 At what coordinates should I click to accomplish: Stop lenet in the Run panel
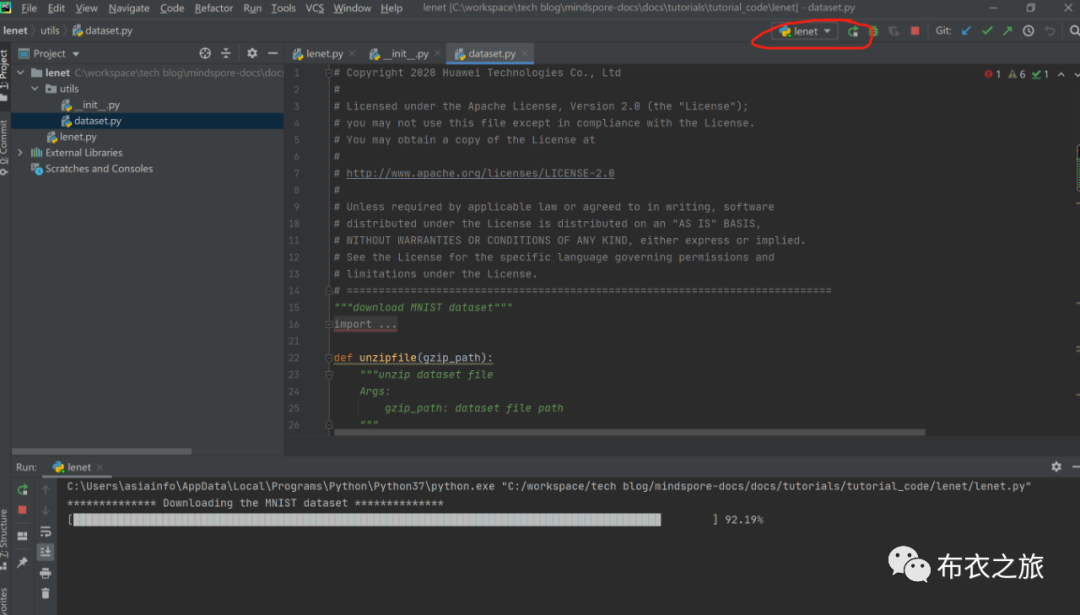pos(23,510)
